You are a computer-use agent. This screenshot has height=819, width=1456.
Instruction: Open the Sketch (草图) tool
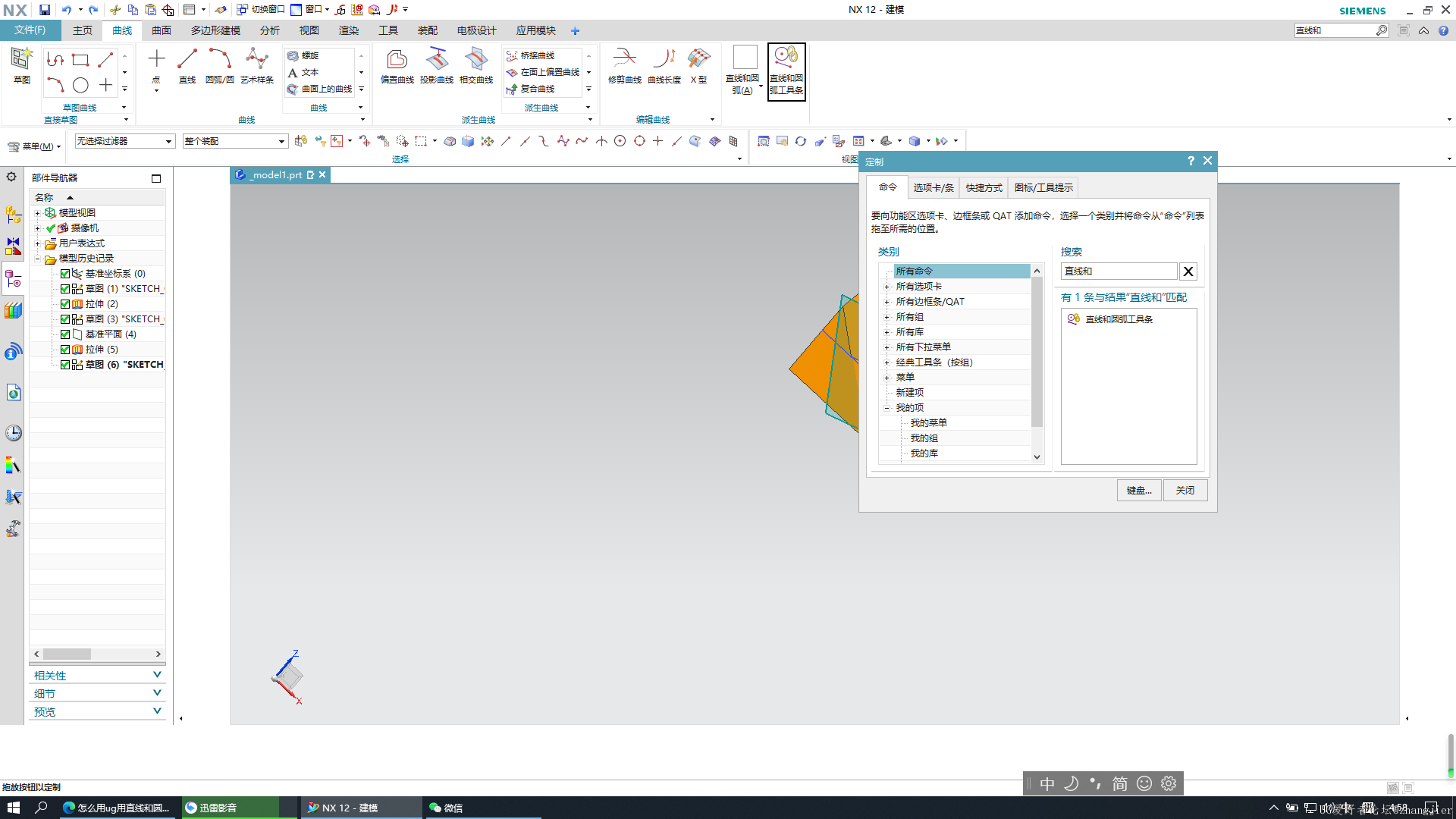tap(21, 65)
